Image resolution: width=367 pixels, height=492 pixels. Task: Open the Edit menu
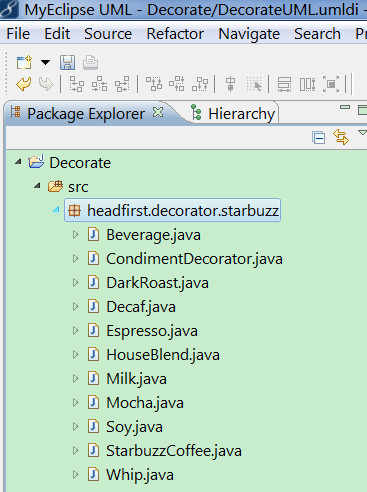[x=57, y=34]
